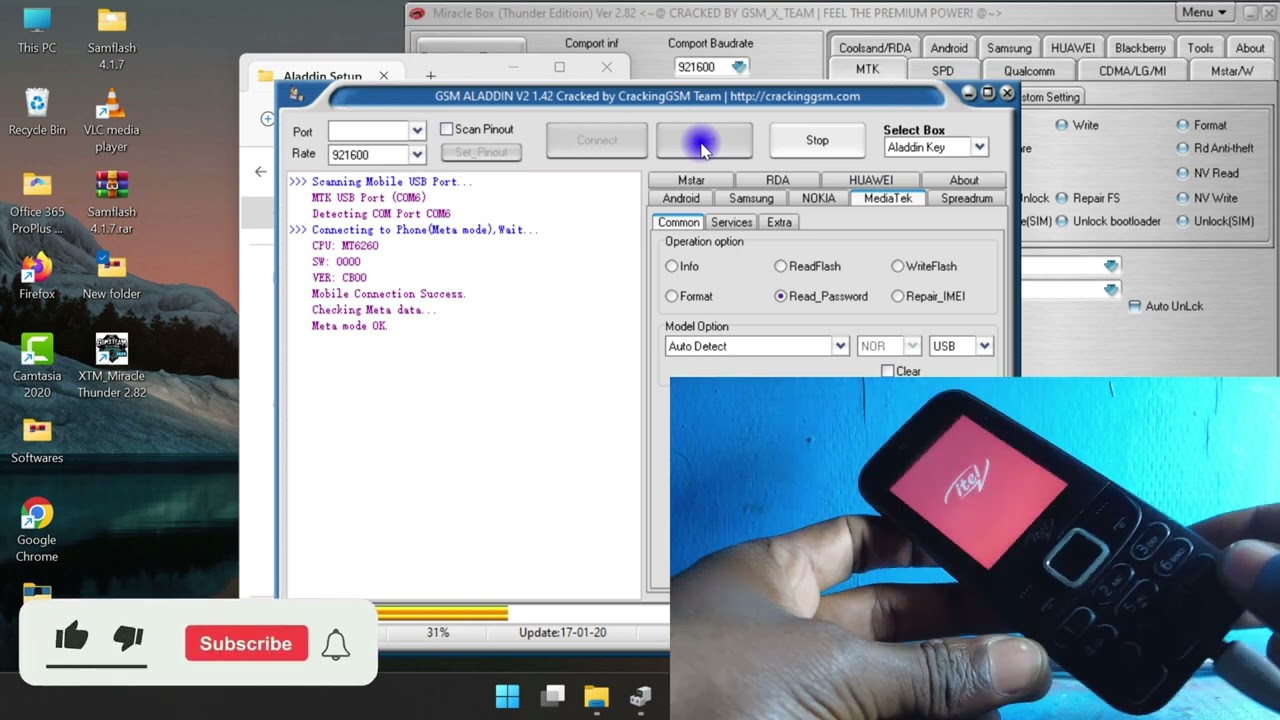Close the Aladdin Setup explorer tab
Image resolution: width=1280 pixels, height=720 pixels.
coord(383,76)
